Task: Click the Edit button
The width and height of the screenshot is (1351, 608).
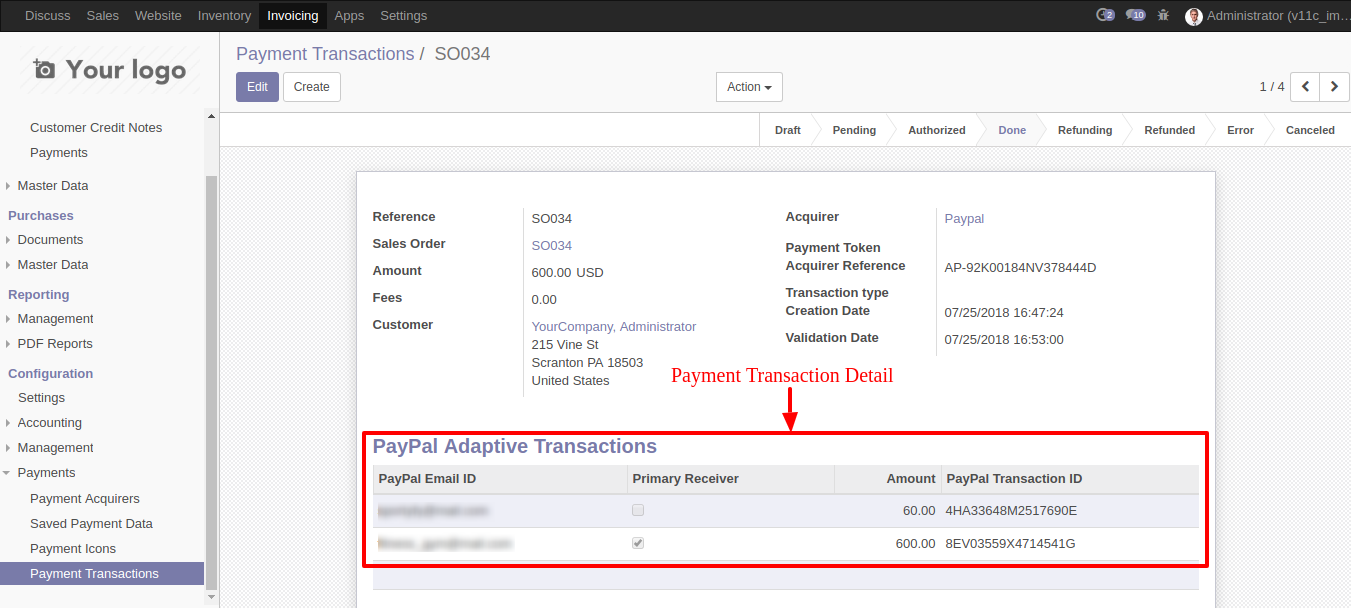Action: [257, 87]
